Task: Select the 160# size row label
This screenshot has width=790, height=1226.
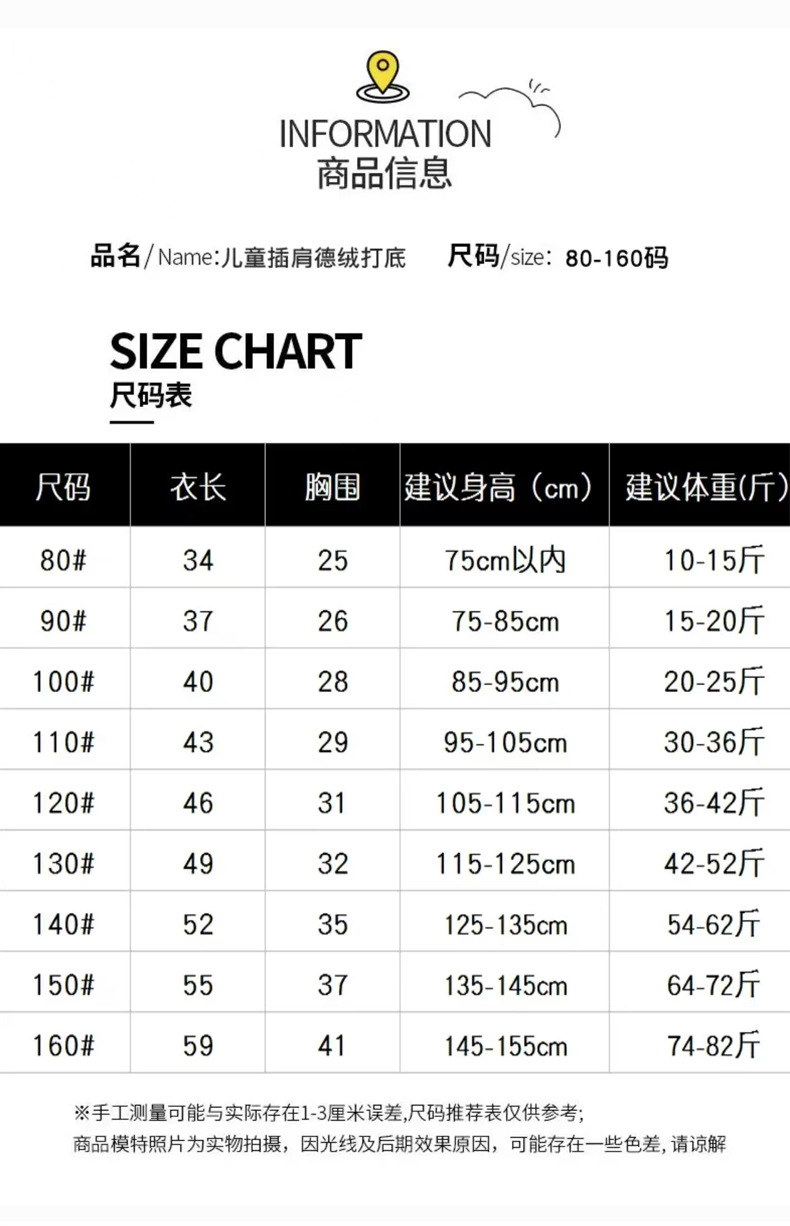Action: coord(63,1046)
